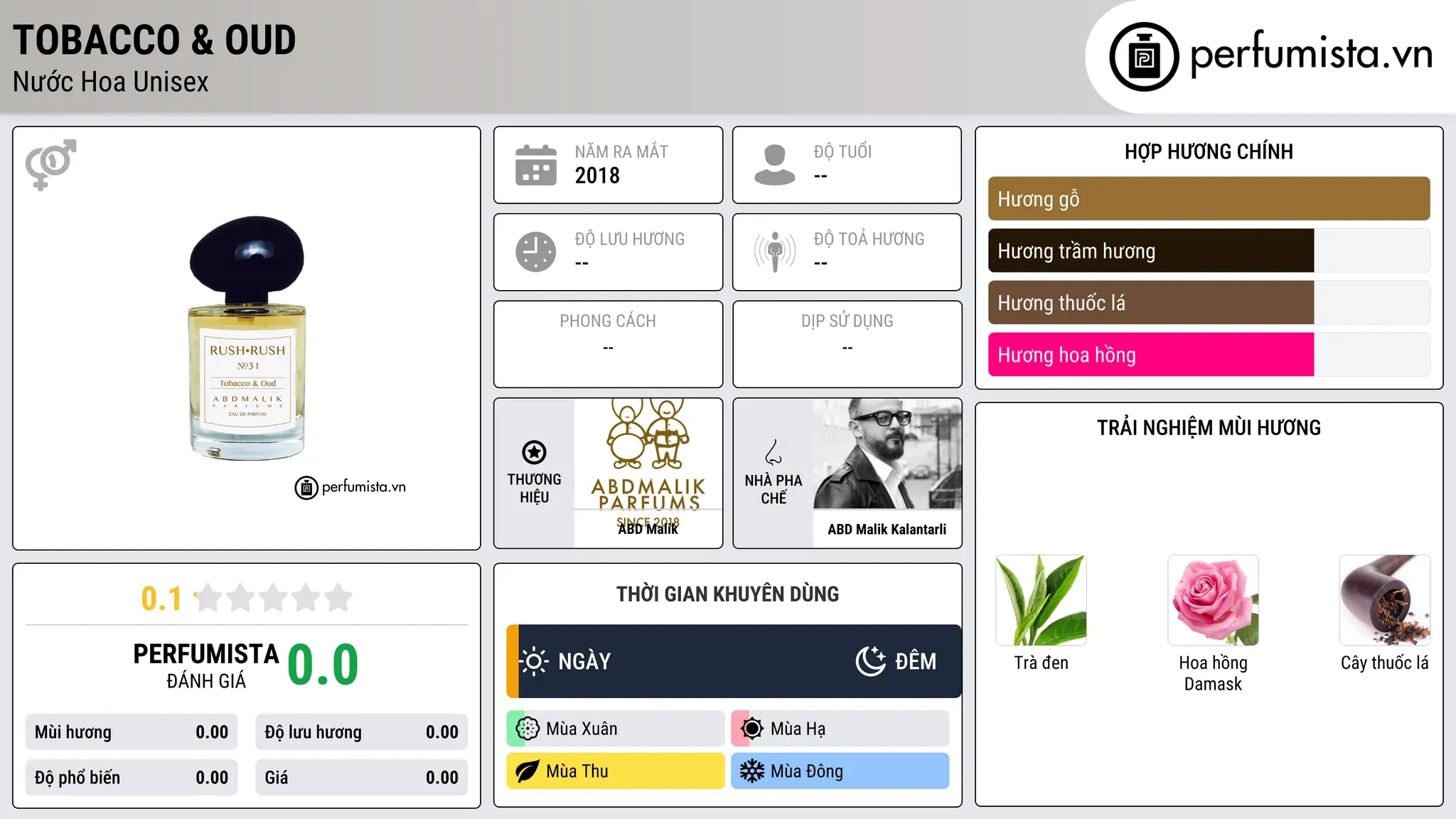Select the Mùa Hạ season tile
Image resolution: width=1456 pixels, height=819 pixels.
click(840, 729)
